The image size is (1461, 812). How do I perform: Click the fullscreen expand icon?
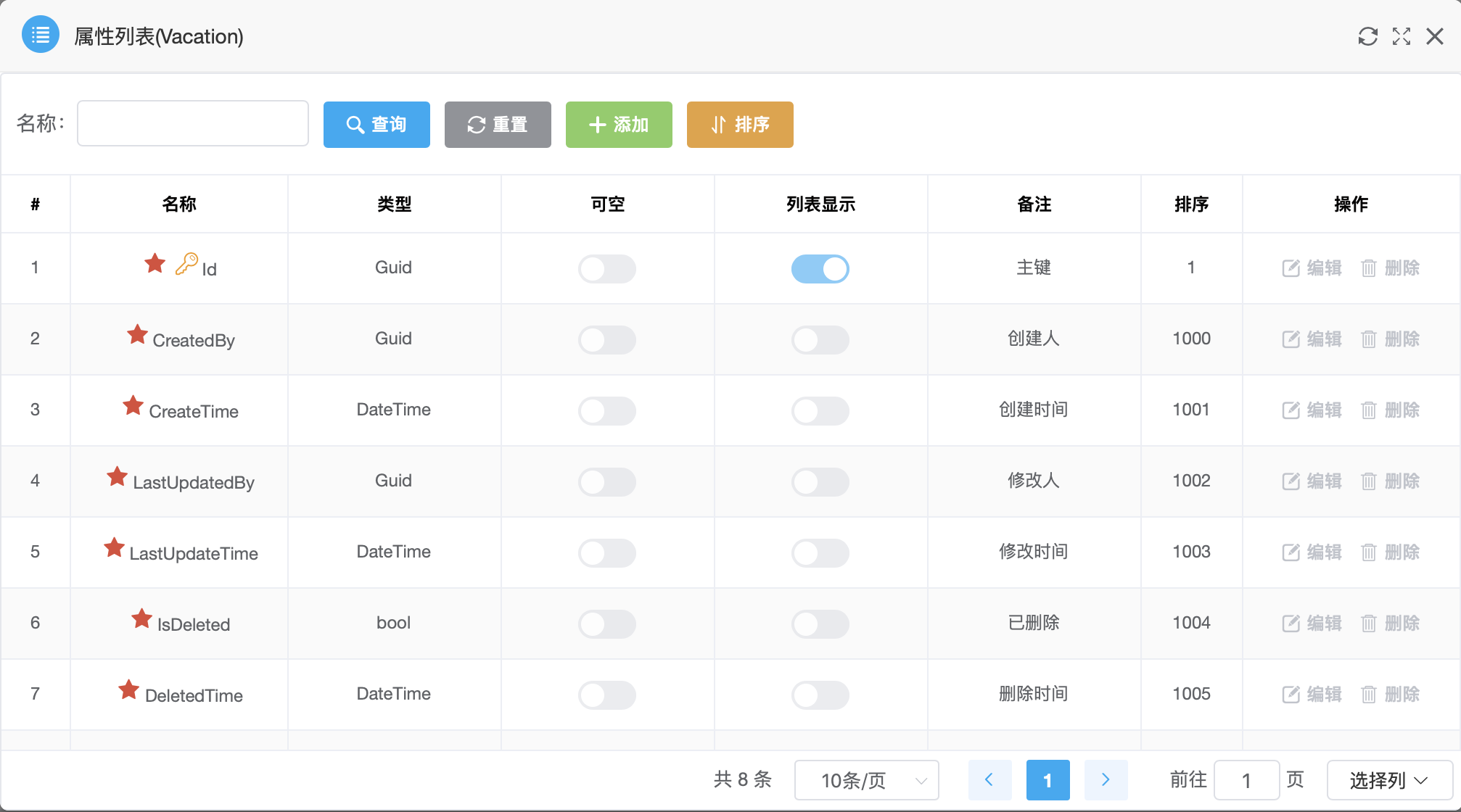pyautogui.click(x=1402, y=36)
